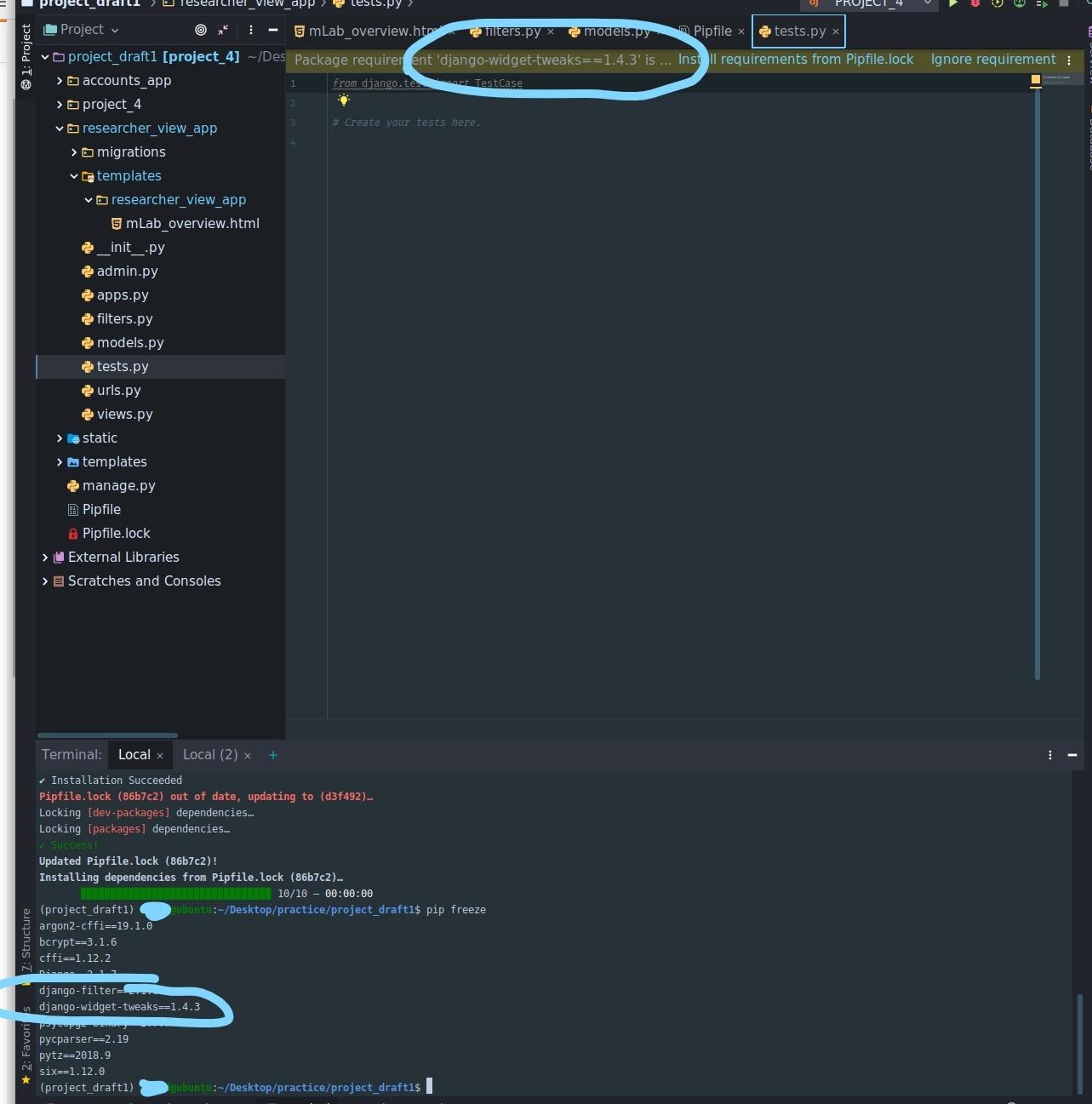Hide the Project tool window
The width and height of the screenshot is (1092, 1104).
(x=272, y=30)
